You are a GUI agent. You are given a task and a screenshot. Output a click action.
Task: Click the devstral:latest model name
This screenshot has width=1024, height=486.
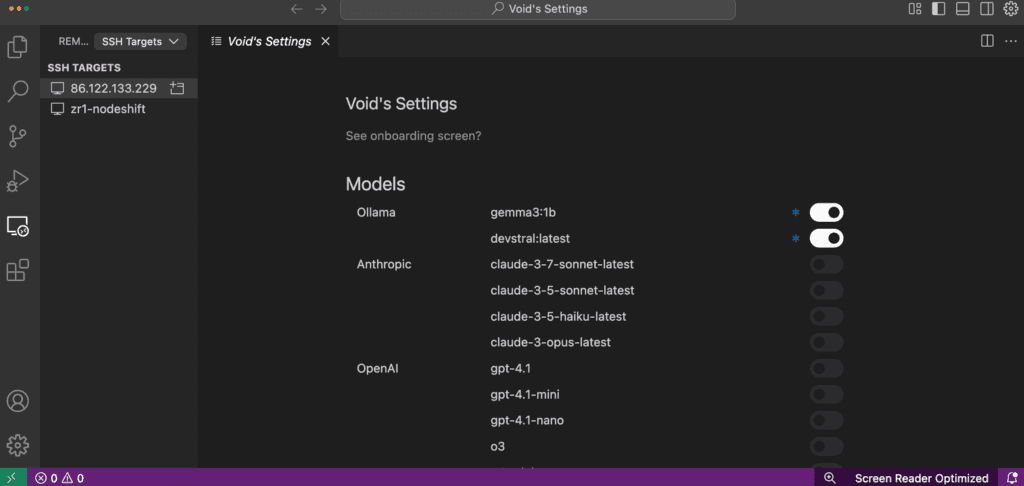pyautogui.click(x=530, y=238)
